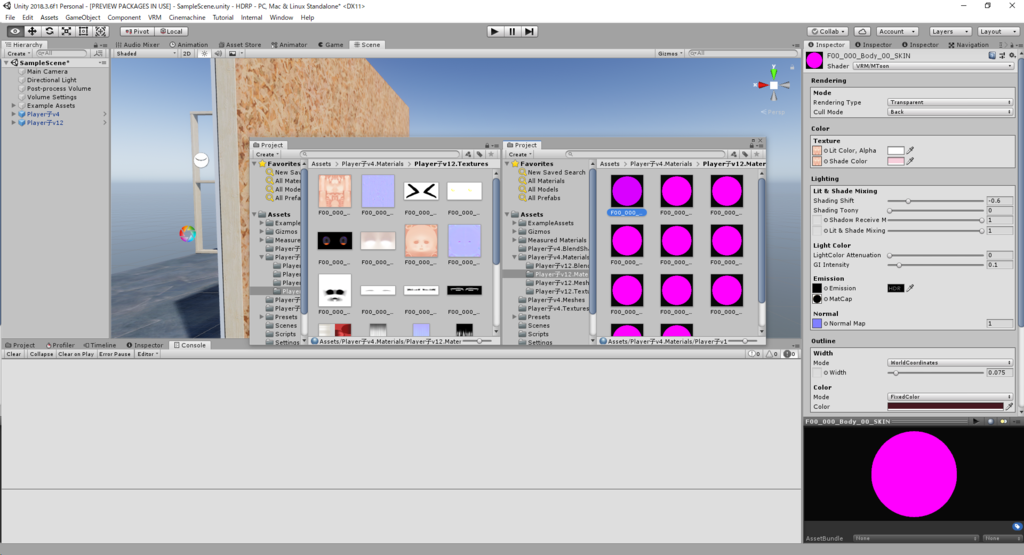Open material help book icon

992,56
